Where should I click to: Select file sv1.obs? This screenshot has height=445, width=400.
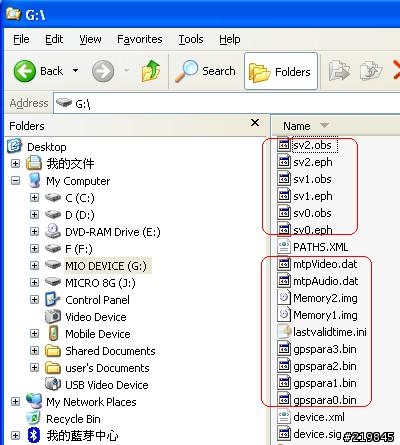(x=312, y=179)
